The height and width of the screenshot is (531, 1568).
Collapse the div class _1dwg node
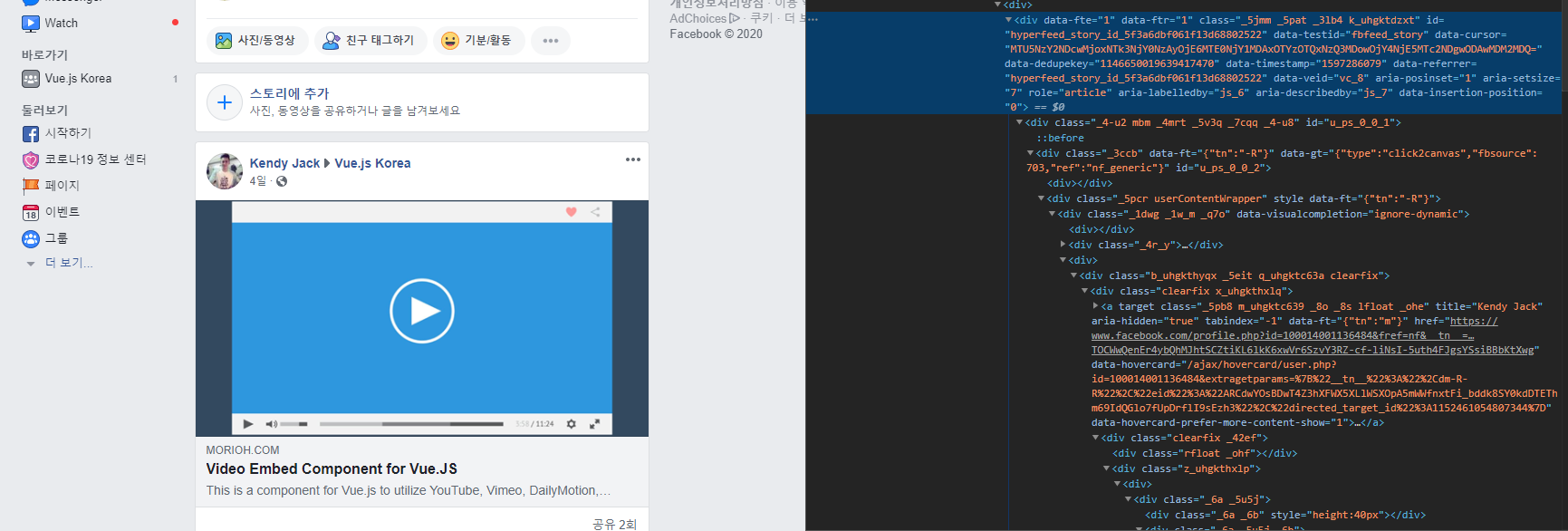1053,214
